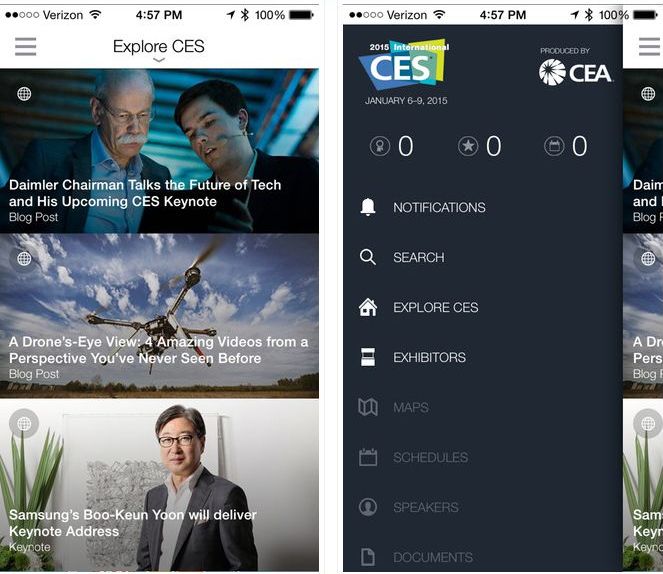Tap globe icon on Daimler Chairman post
This screenshot has height=574, width=663.
(24, 93)
